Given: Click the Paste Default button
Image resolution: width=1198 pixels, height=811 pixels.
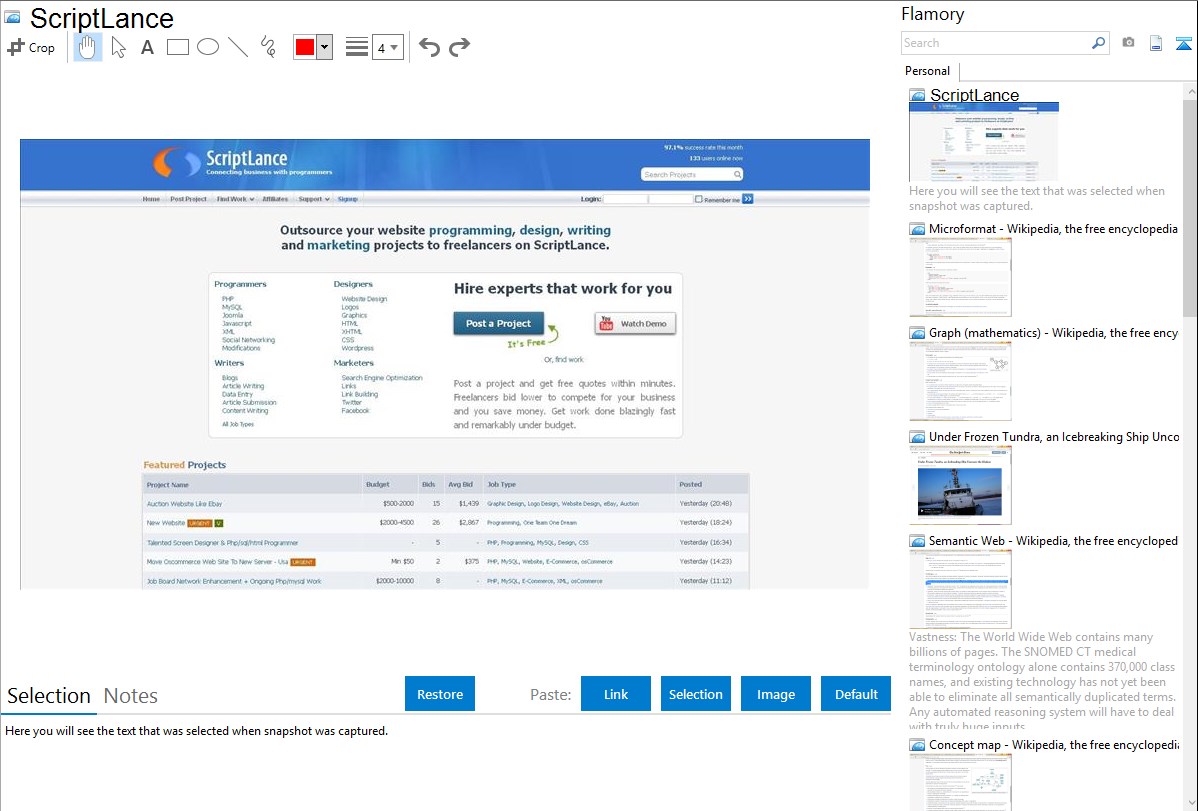Looking at the screenshot, I should (x=856, y=694).
